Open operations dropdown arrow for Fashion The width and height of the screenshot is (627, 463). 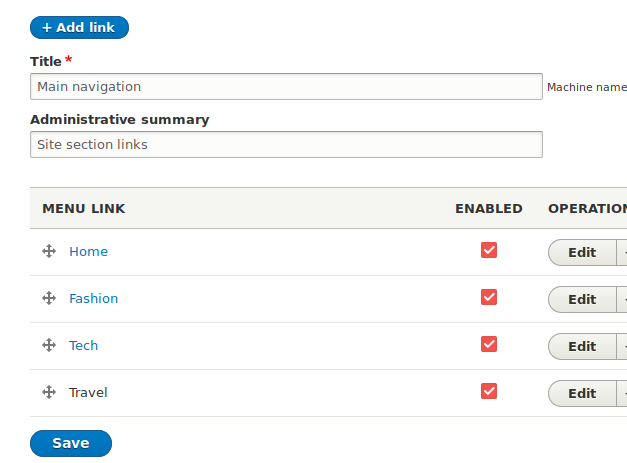[x=622, y=299]
